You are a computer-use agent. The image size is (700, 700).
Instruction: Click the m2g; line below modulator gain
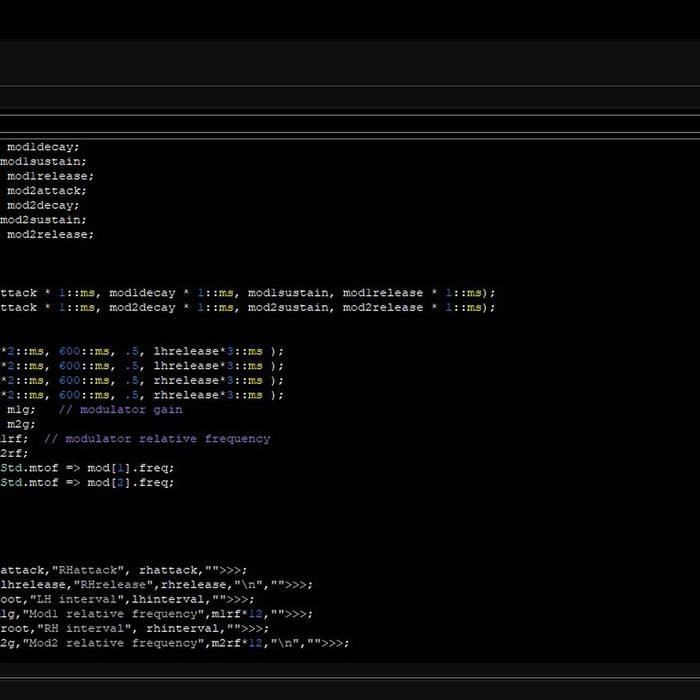click(x=20, y=425)
